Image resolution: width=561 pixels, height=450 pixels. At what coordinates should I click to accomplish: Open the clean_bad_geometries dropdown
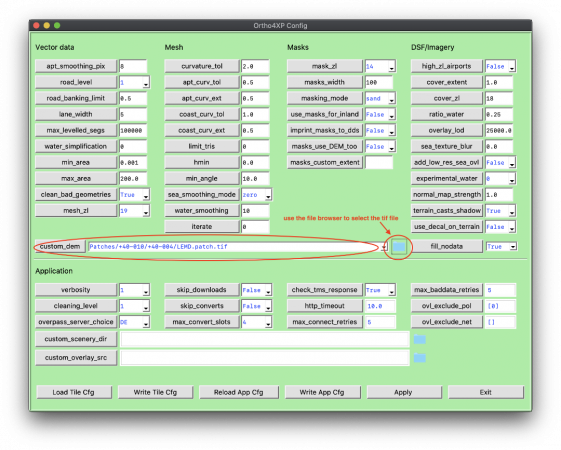(x=146, y=195)
